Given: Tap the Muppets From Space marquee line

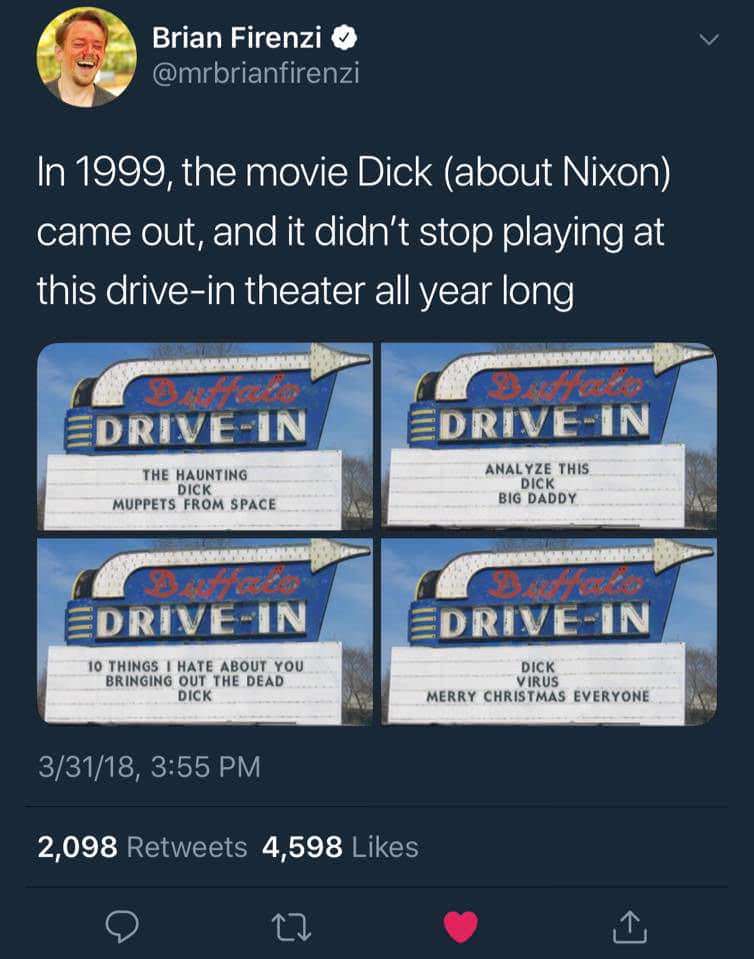Looking at the screenshot, I should [x=194, y=505].
